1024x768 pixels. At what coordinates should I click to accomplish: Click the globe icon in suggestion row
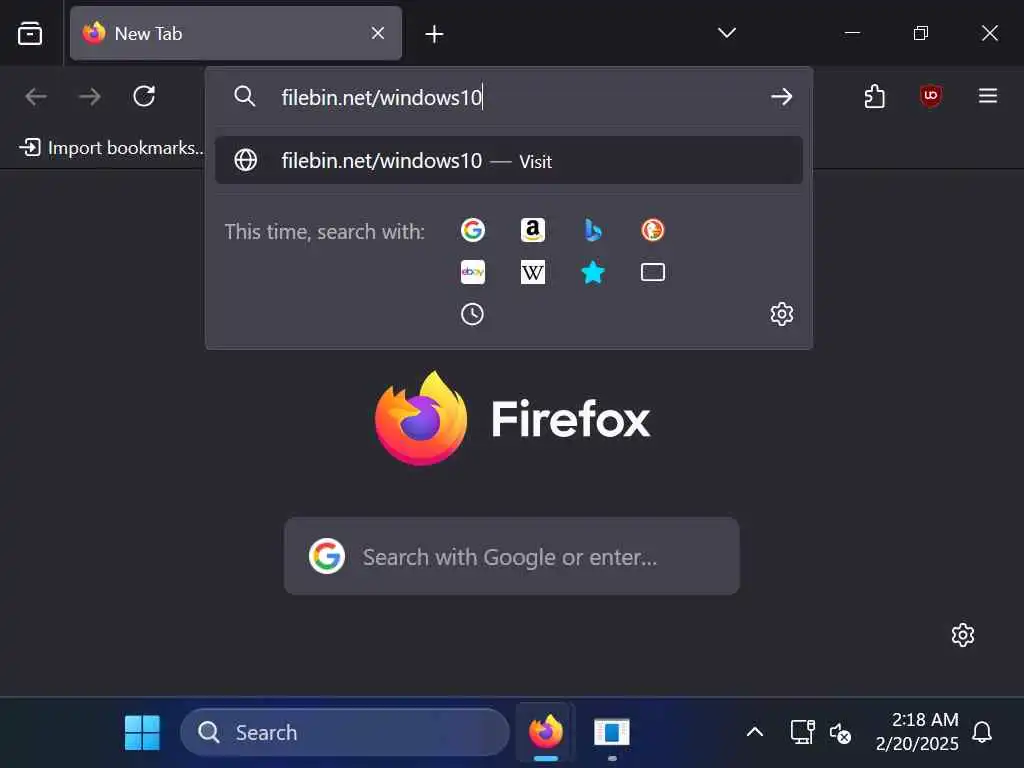click(246, 160)
